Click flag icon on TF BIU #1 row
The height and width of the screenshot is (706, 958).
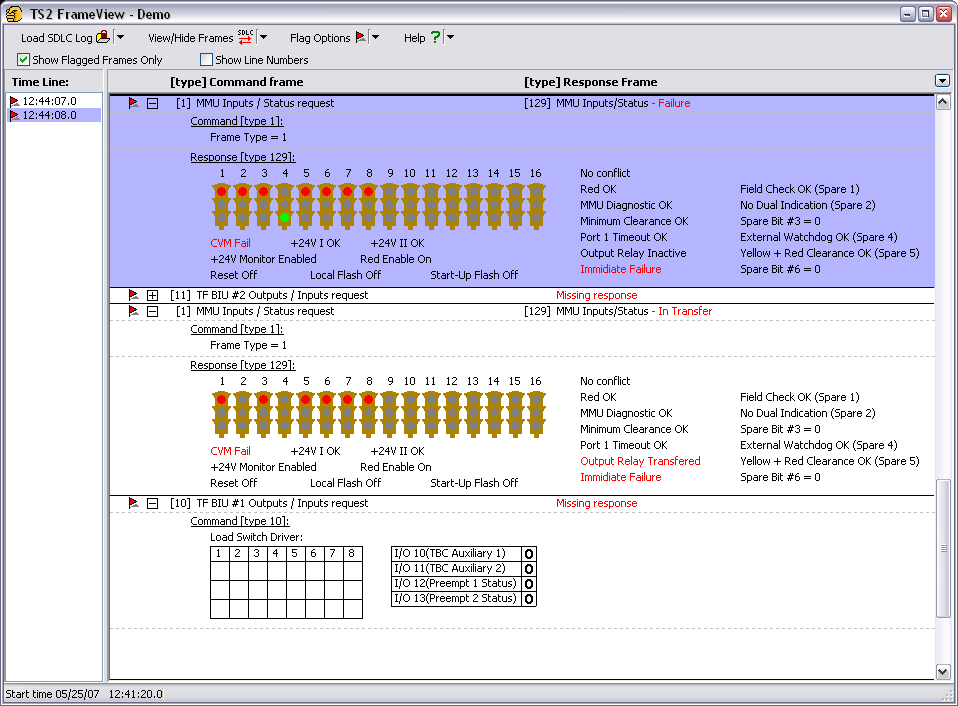(x=133, y=503)
